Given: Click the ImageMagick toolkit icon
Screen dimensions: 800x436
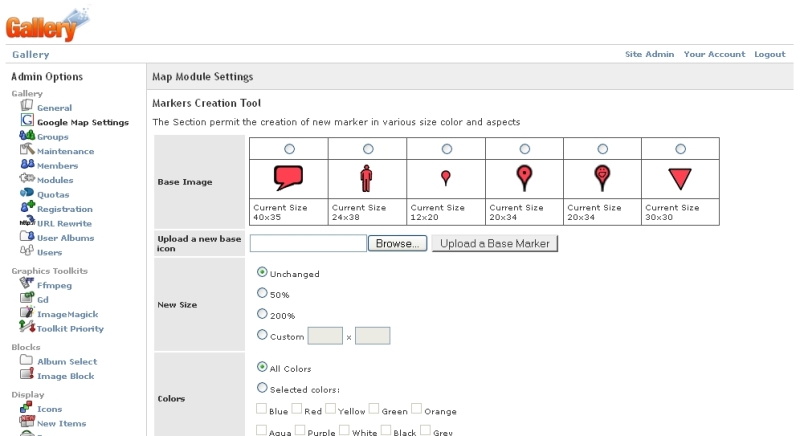Looking at the screenshot, I should click(x=27, y=312).
